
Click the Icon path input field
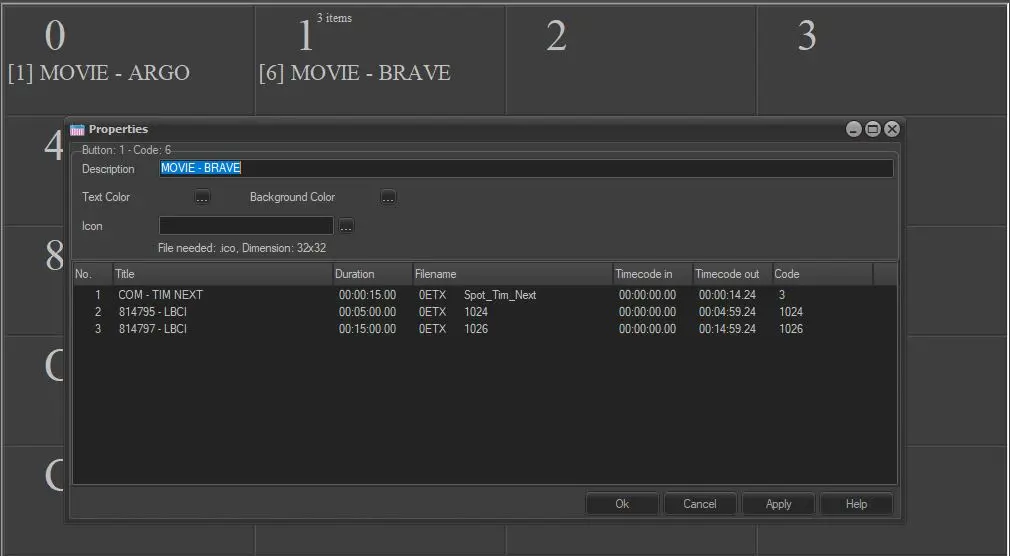[x=246, y=226]
